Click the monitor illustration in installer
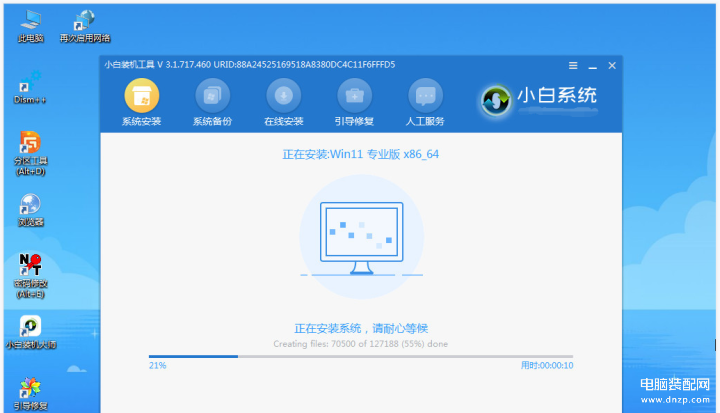720x413 pixels. coord(361,238)
